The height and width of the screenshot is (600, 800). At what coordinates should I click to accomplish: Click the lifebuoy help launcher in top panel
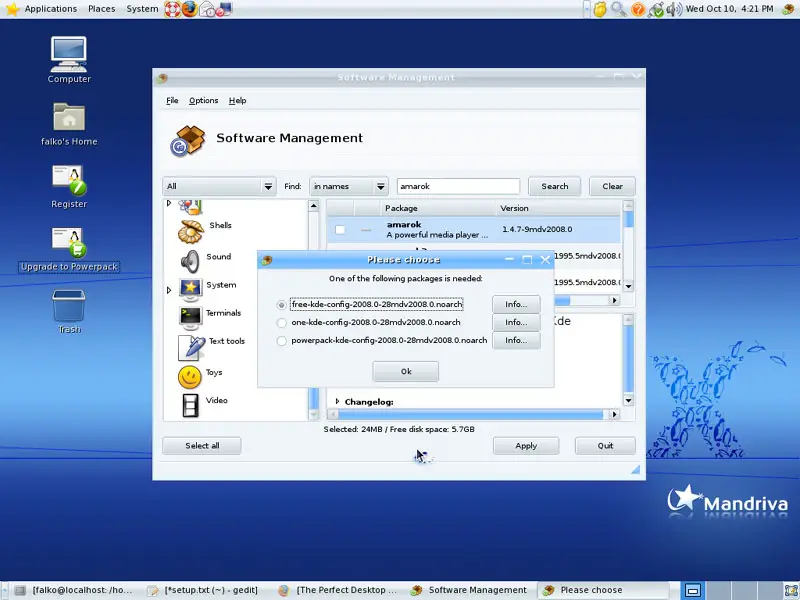pyautogui.click(x=172, y=9)
